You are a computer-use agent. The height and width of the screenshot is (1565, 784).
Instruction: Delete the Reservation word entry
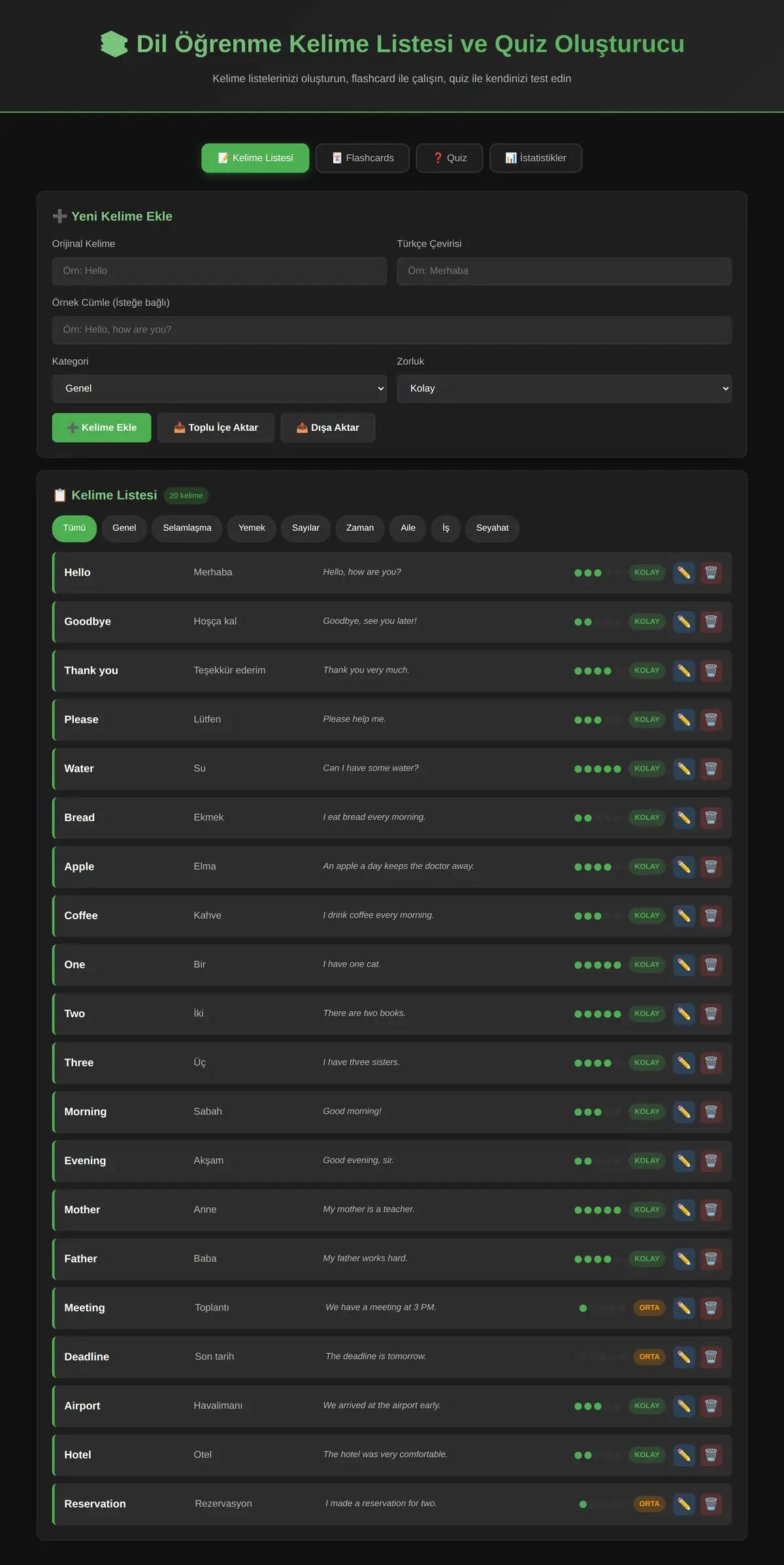click(711, 1504)
